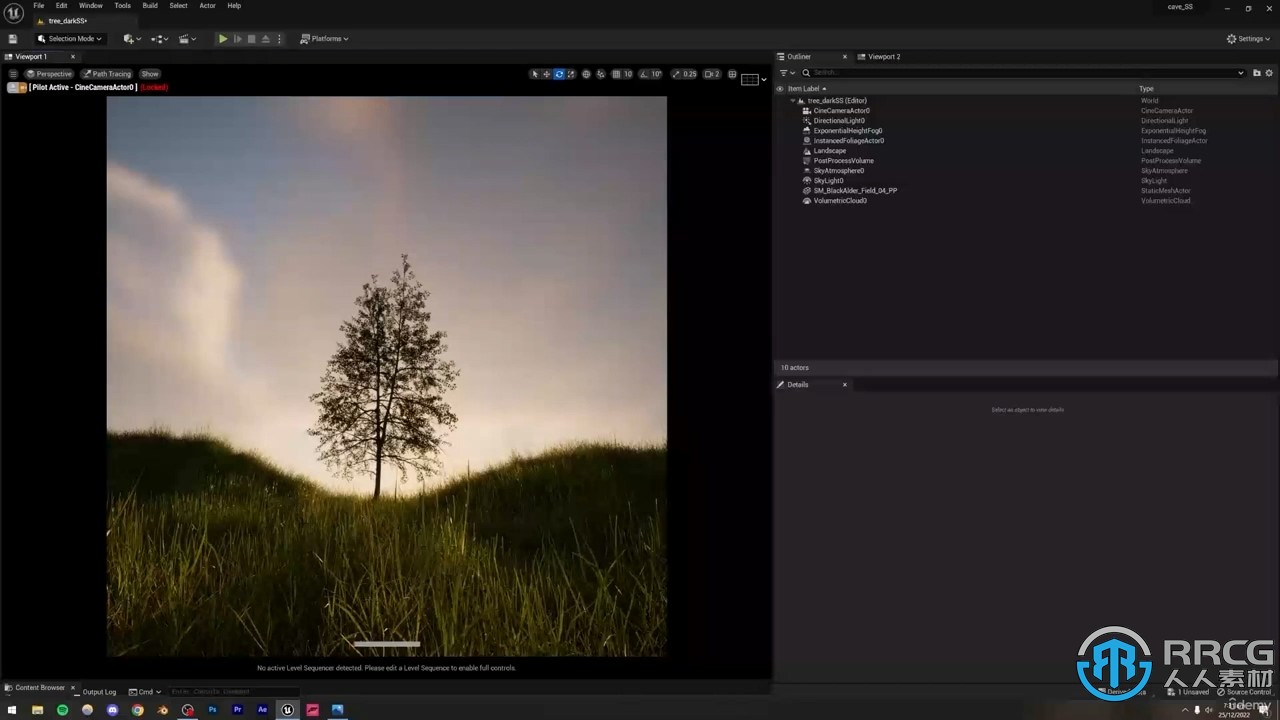Image resolution: width=1280 pixels, height=720 pixels.
Task: Click the Stop simulation button
Action: [251, 39]
